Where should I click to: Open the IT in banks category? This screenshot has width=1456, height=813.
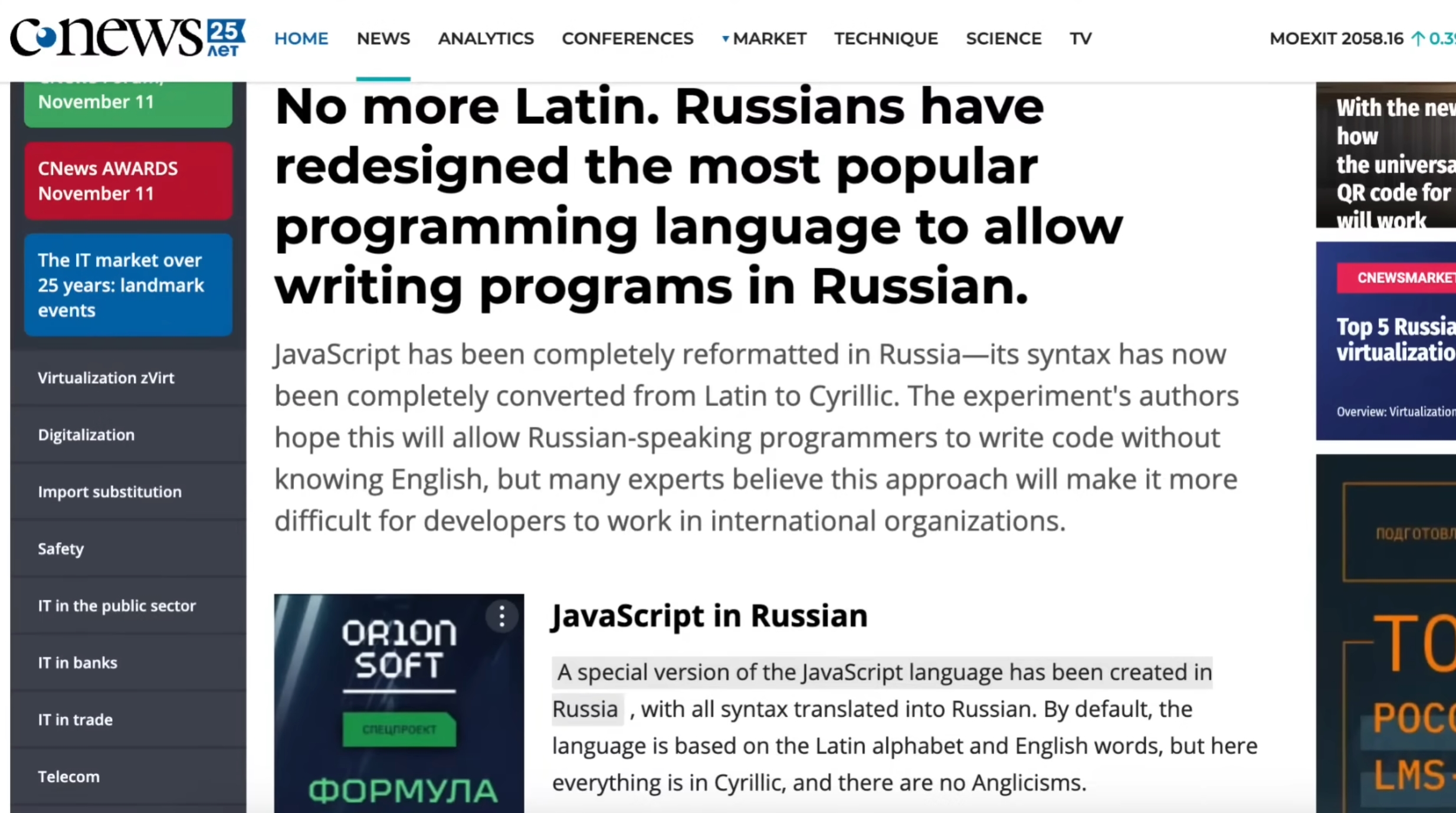(78, 663)
